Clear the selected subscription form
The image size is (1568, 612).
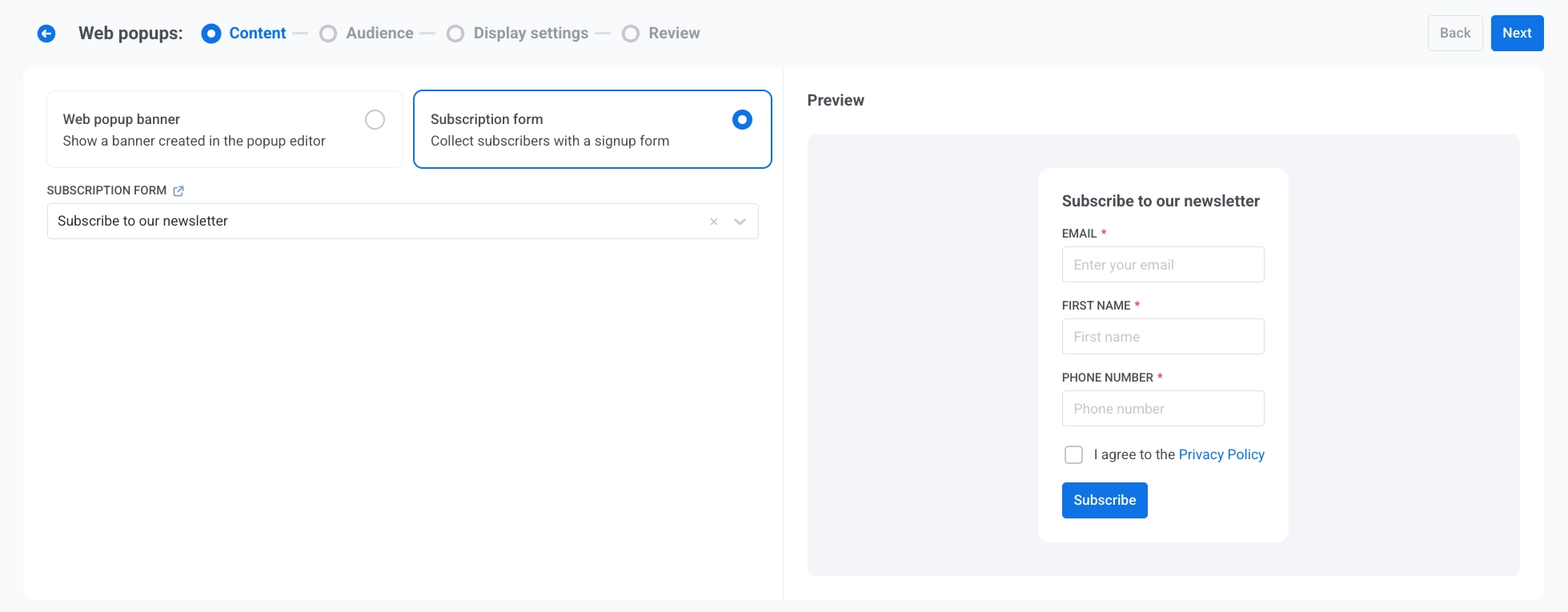[x=714, y=222]
